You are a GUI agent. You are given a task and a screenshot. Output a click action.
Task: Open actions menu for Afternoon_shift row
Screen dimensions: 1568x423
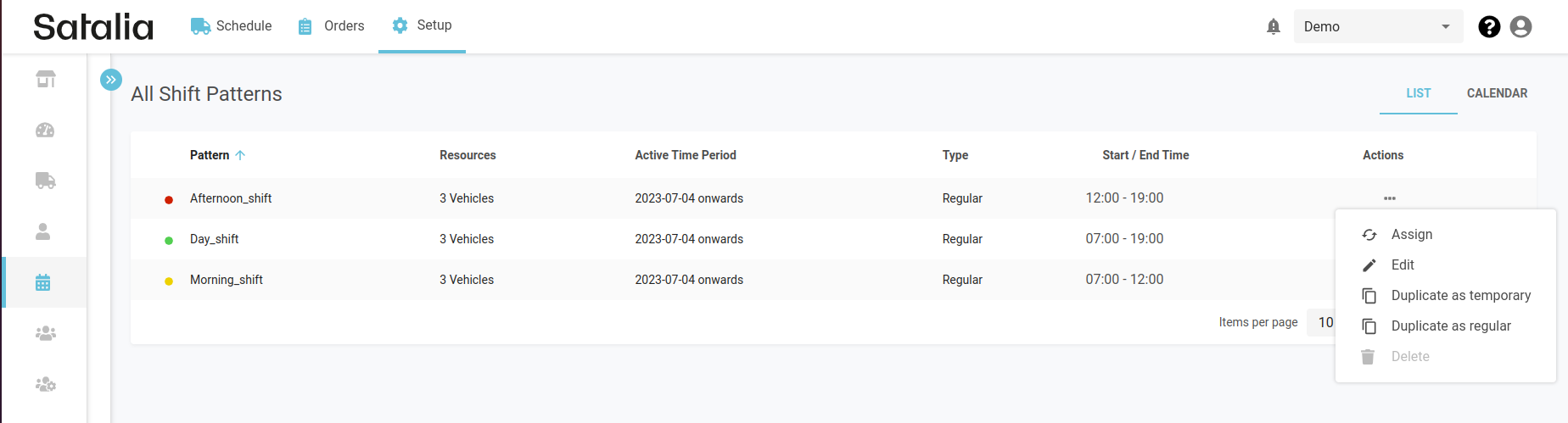click(x=1389, y=198)
